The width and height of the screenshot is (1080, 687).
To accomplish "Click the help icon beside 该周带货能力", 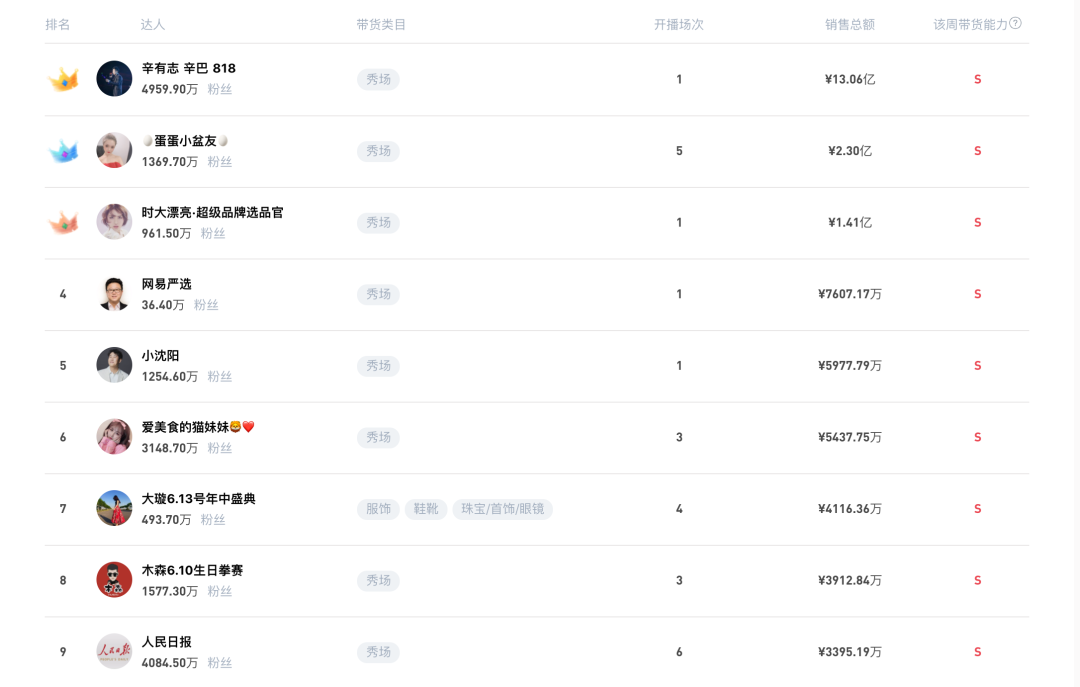I will pos(1016,23).
